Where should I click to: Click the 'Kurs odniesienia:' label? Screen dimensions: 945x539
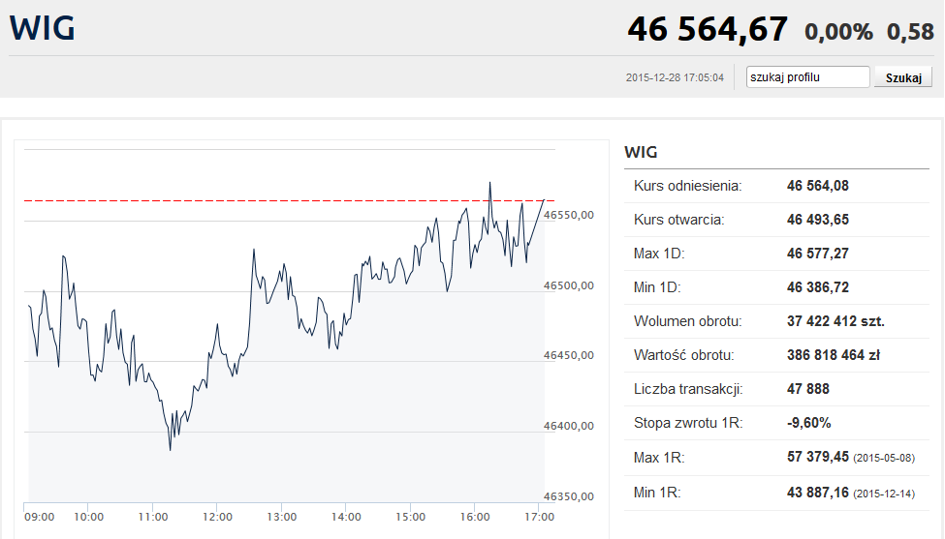click(688, 186)
